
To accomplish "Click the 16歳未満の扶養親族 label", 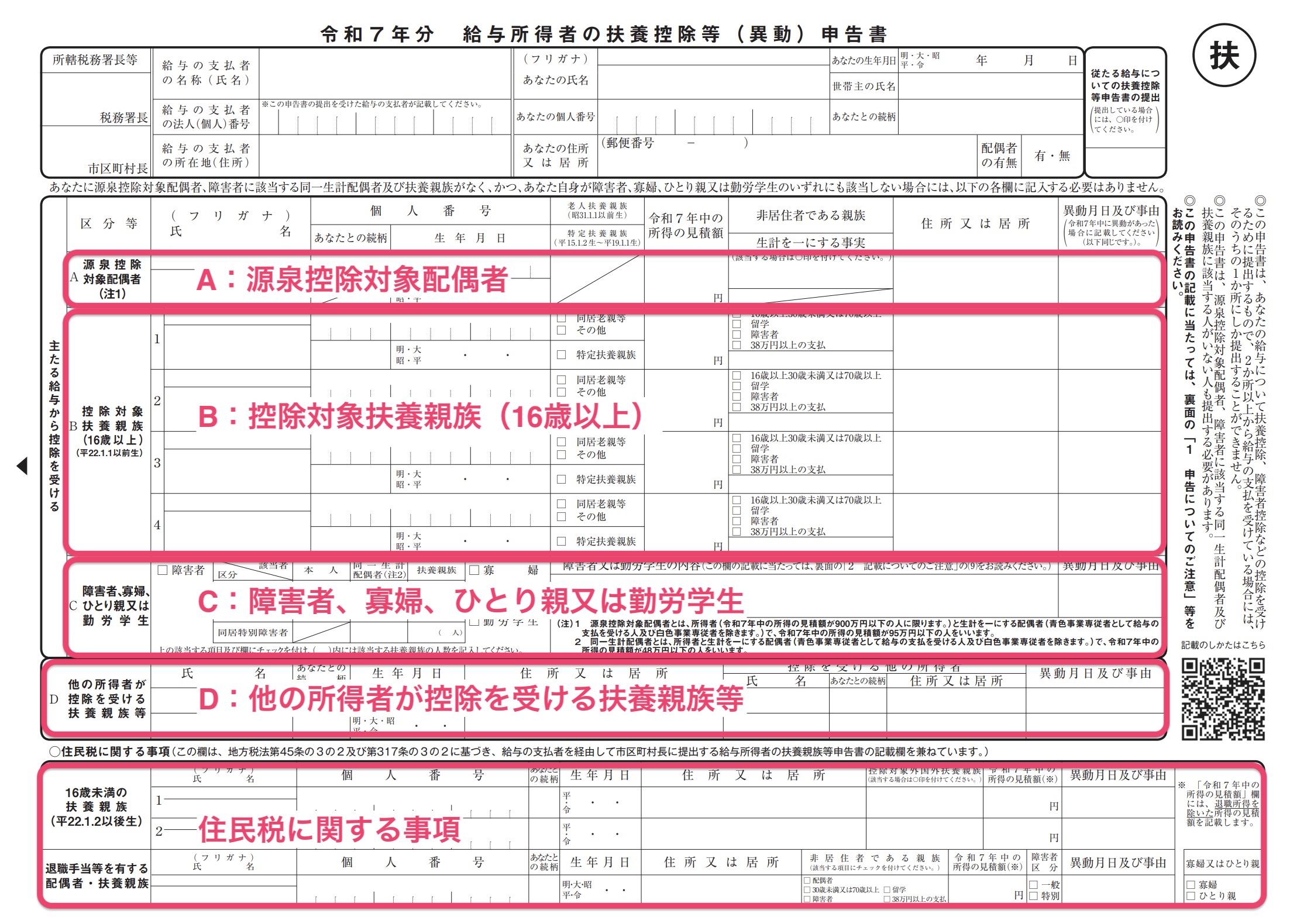I will coord(96,807).
